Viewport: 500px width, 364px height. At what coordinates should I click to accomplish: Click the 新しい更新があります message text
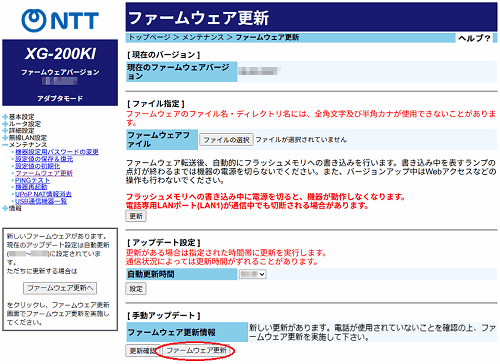(x=373, y=332)
